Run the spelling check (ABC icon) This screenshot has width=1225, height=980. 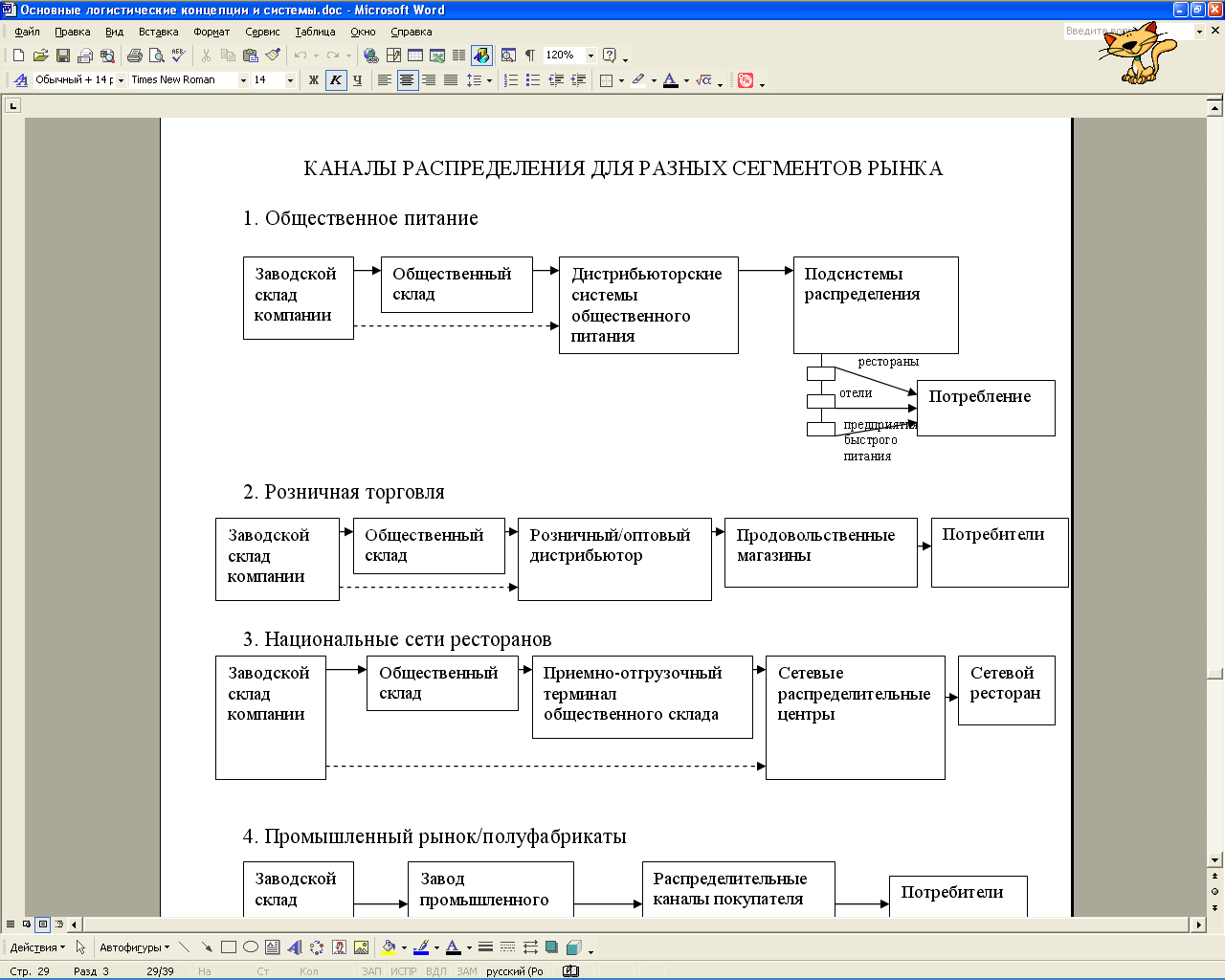(x=179, y=56)
